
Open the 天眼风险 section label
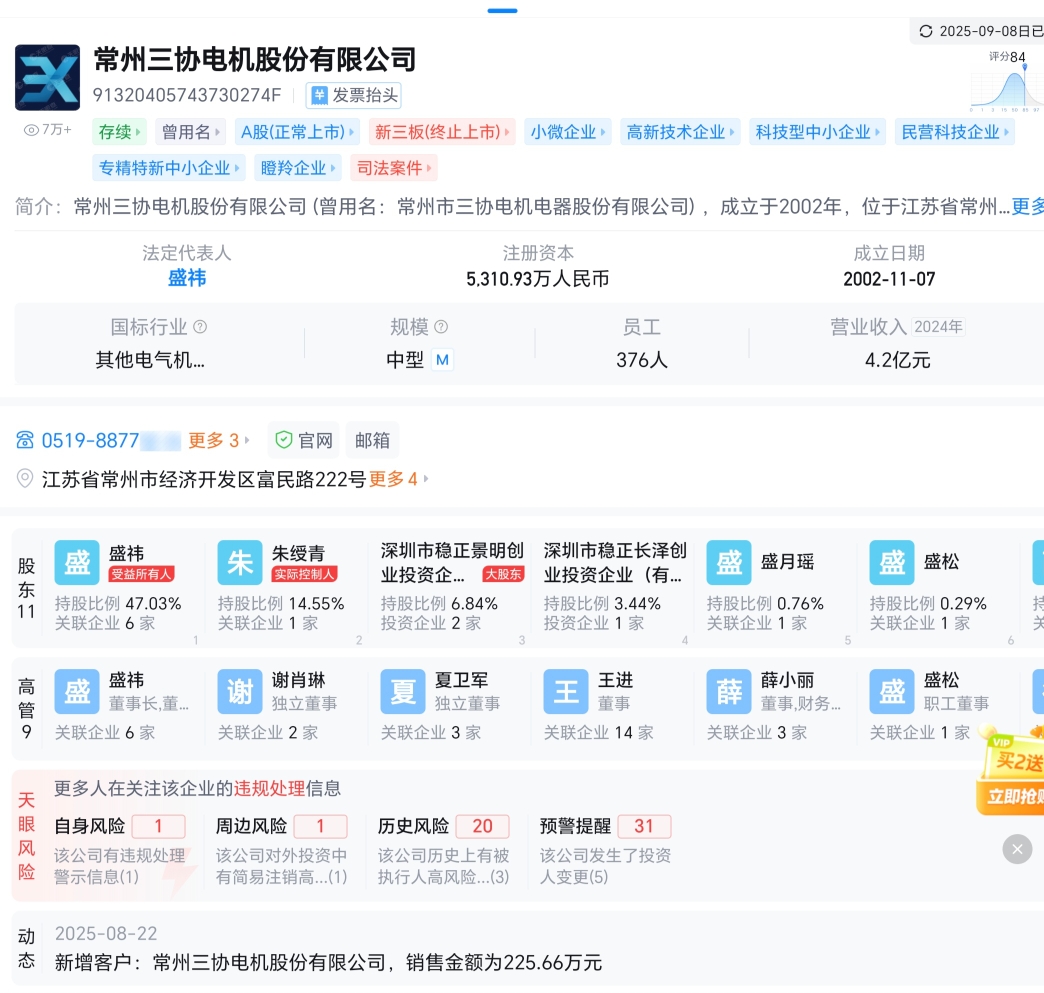pos(26,836)
